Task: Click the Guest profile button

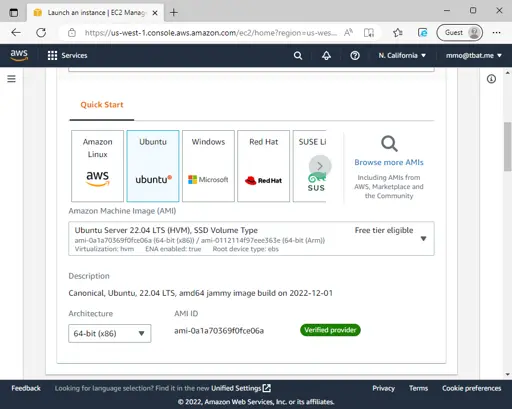Action: click(459, 33)
